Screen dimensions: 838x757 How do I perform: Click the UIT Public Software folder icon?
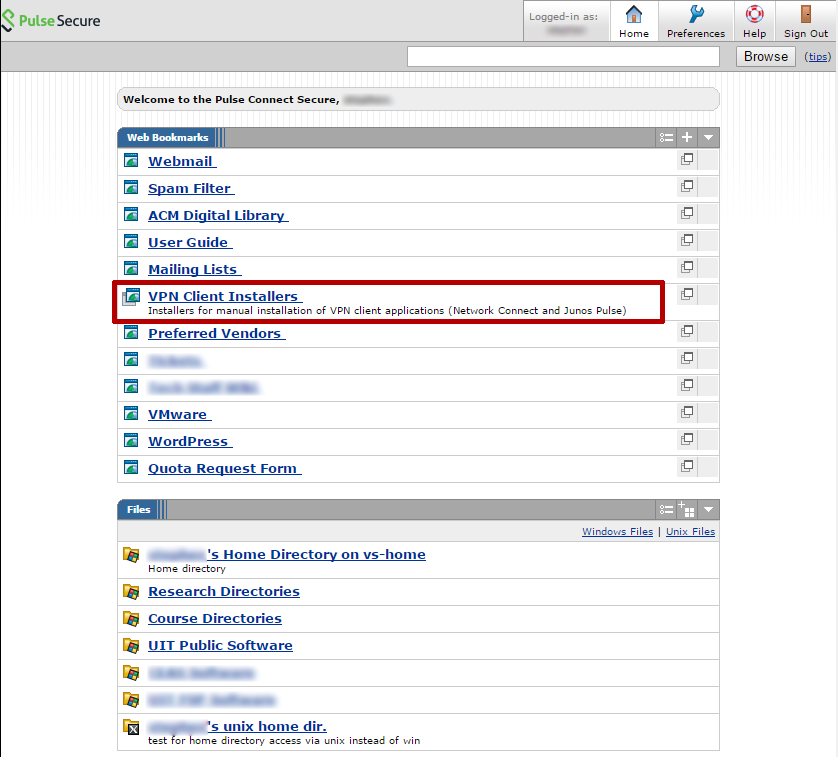[131, 646]
